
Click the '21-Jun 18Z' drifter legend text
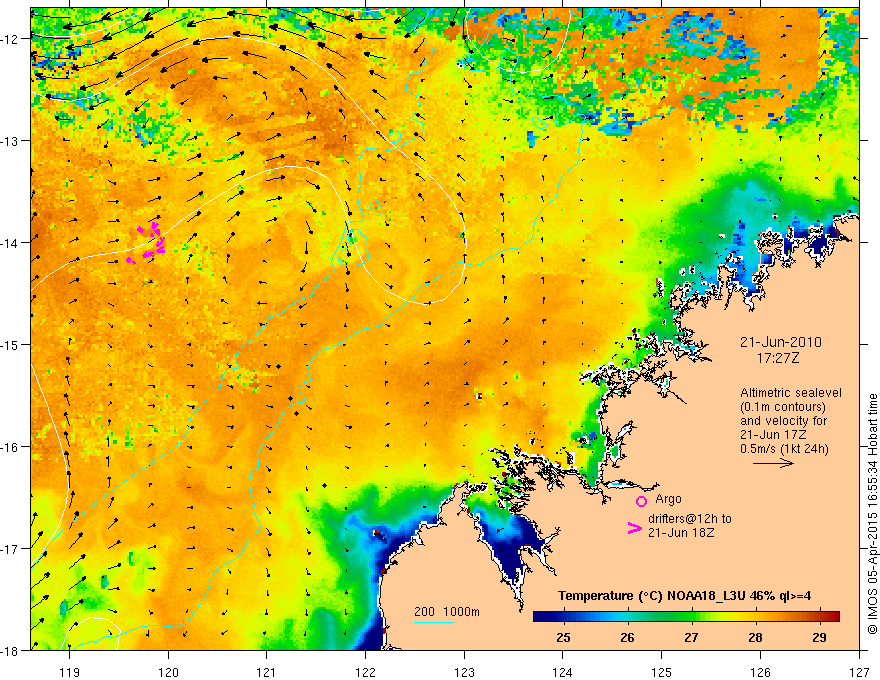[x=681, y=533]
